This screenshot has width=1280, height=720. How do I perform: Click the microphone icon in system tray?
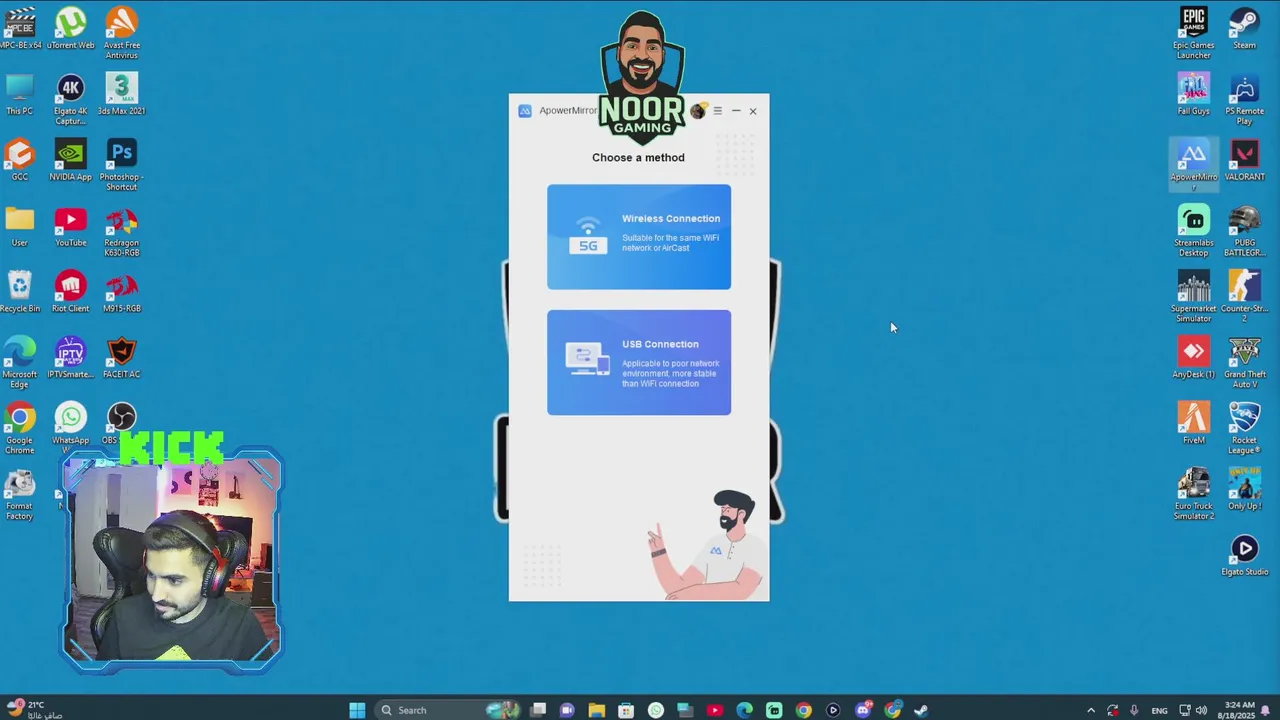(x=1134, y=710)
